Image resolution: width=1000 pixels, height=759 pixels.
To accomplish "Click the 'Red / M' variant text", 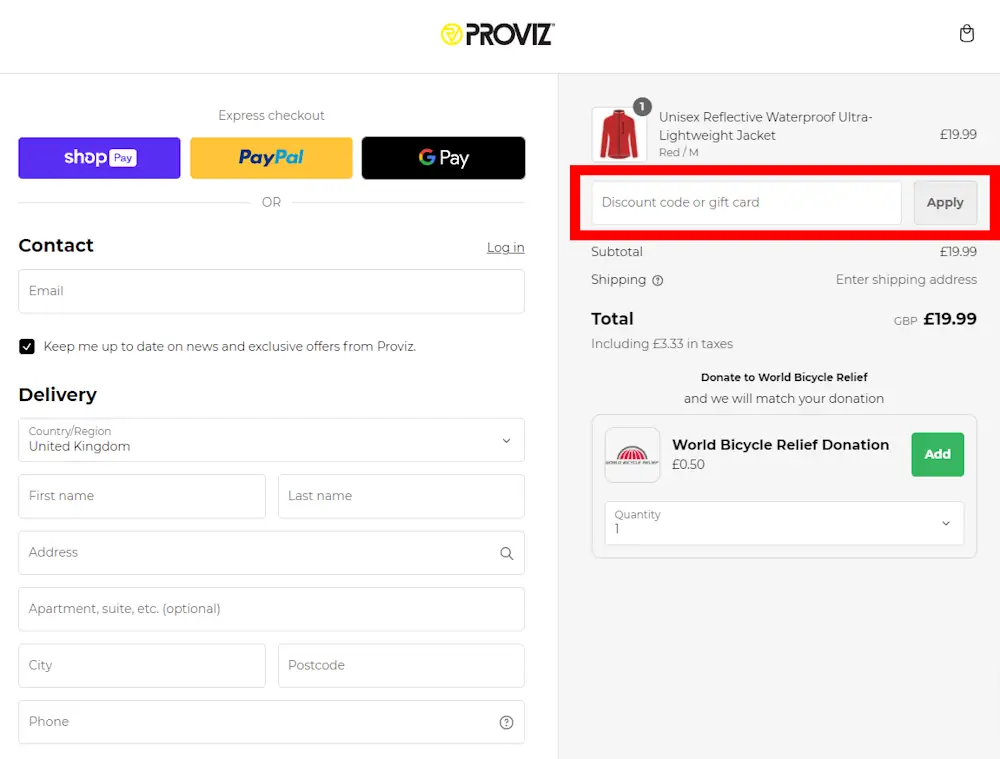I will click(679, 152).
